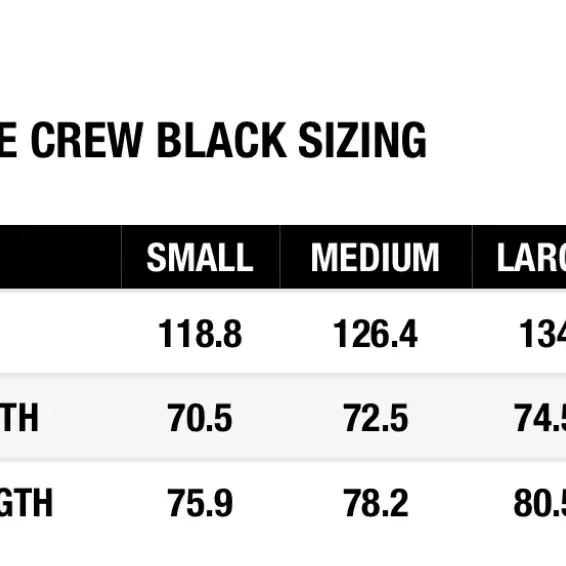Click the word SIZING in the title

pyautogui.click(x=362, y=140)
